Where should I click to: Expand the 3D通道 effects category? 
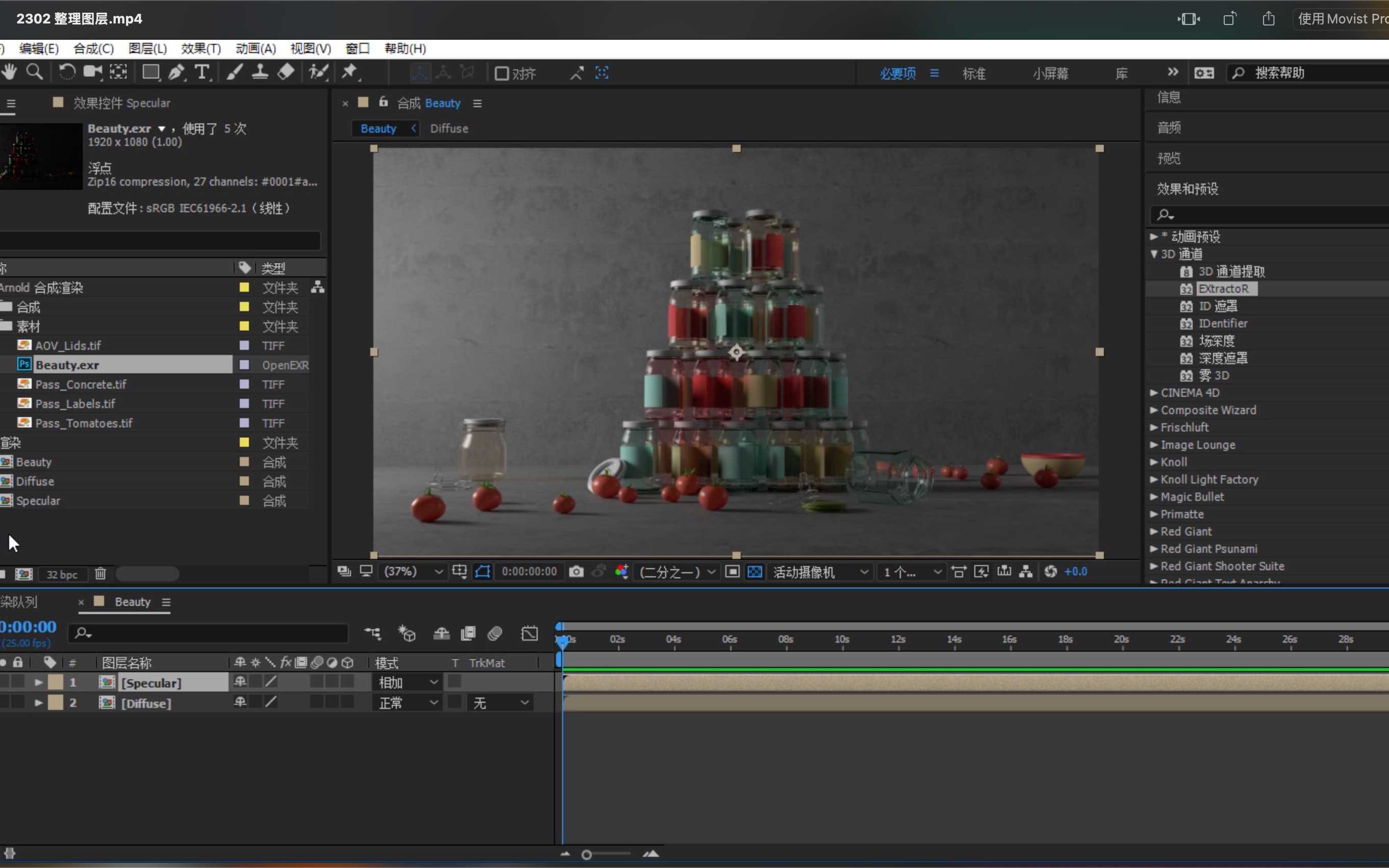tap(1154, 253)
